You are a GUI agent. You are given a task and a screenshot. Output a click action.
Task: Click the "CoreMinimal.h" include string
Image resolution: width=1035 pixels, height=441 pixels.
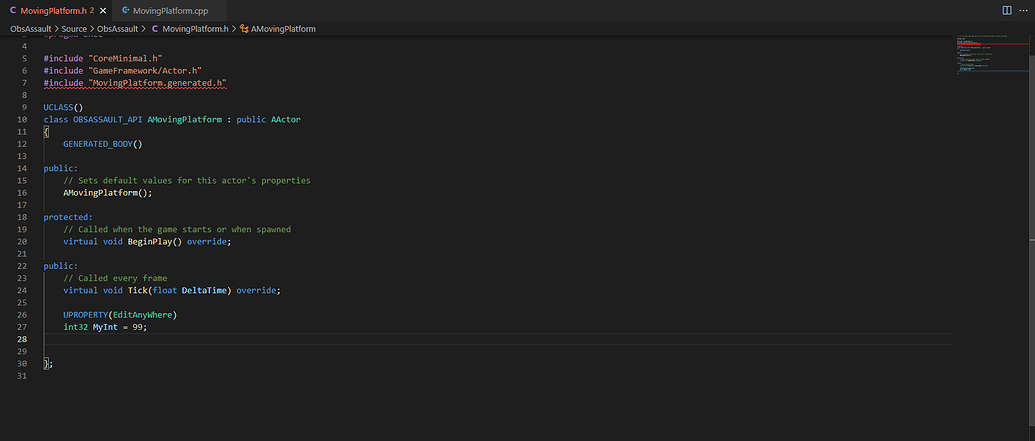125,58
